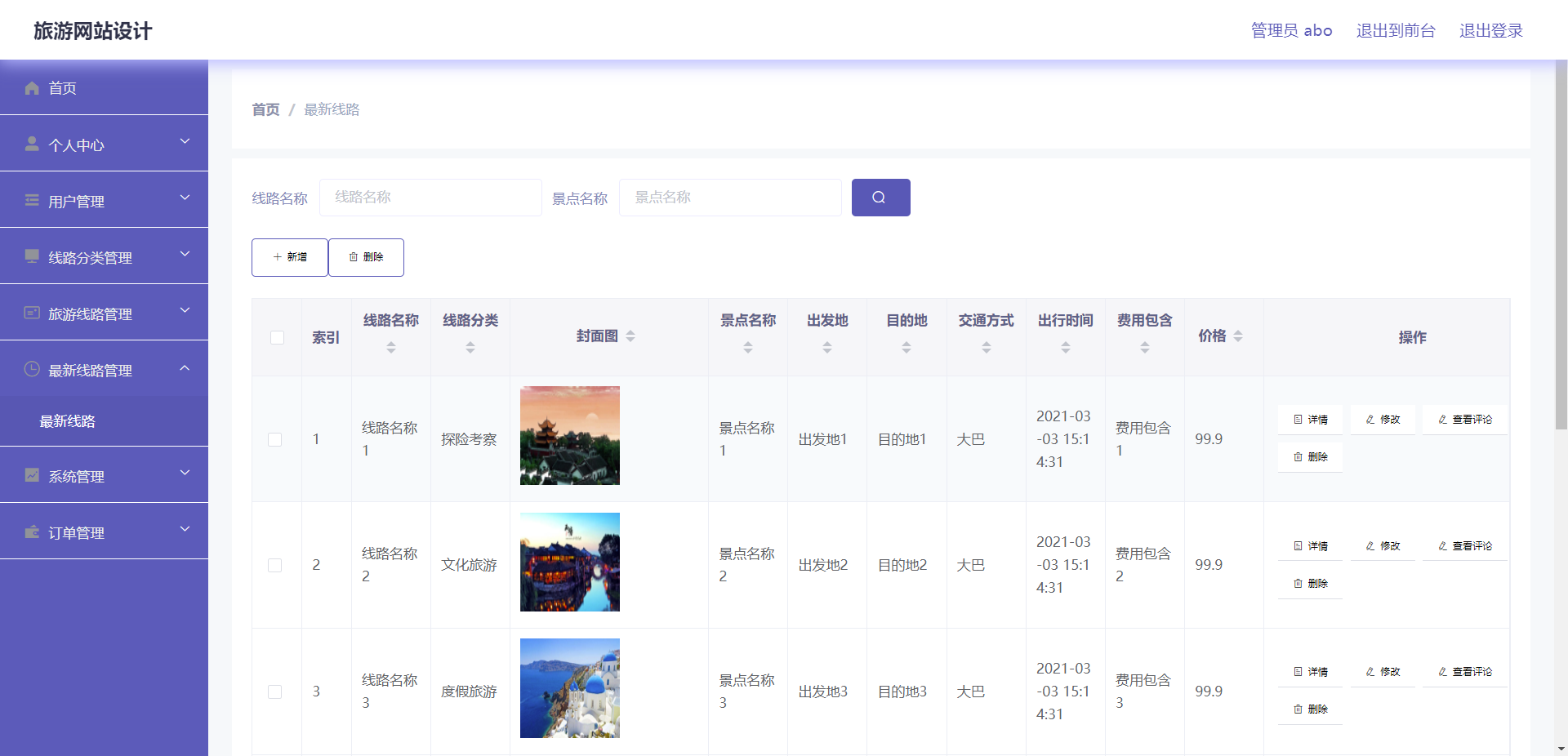The height and width of the screenshot is (756, 1568).
Task: Check the checkbox for row 1
Action: pos(275,438)
